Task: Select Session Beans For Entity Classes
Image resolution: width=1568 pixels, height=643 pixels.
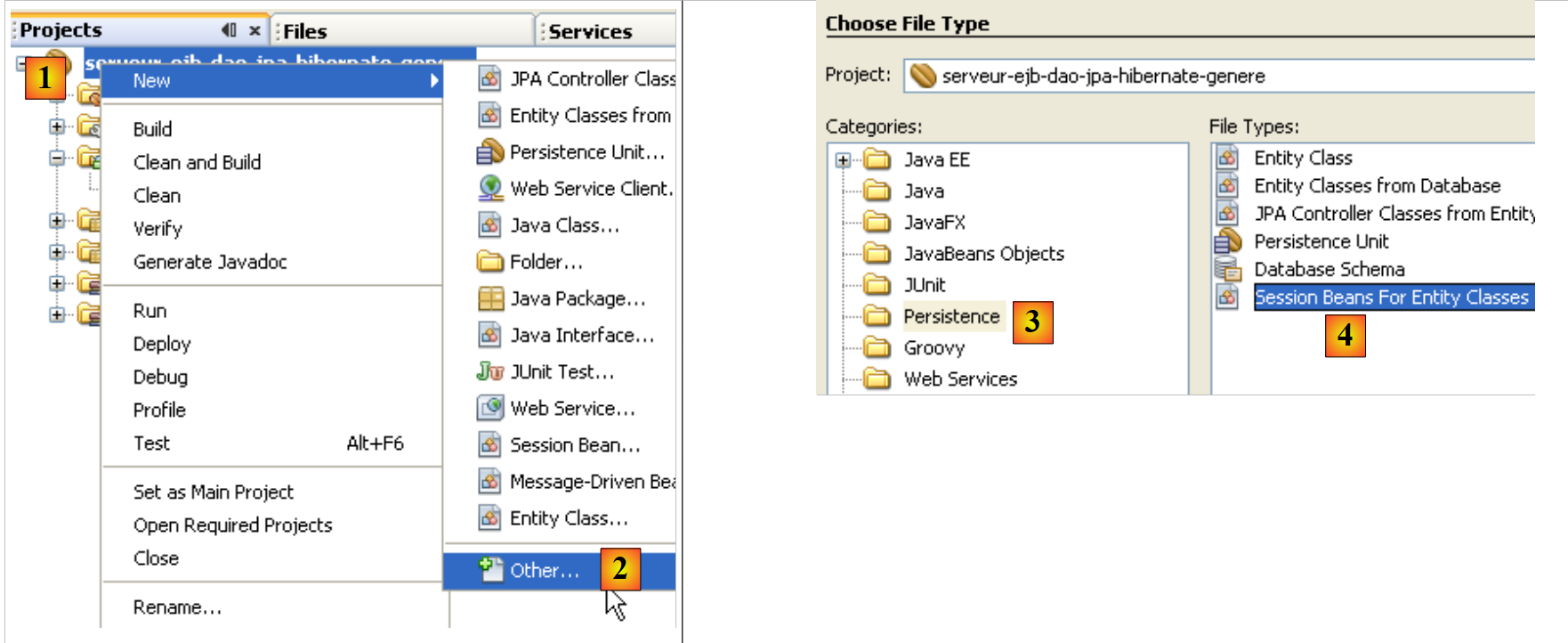Action: click(x=1391, y=297)
